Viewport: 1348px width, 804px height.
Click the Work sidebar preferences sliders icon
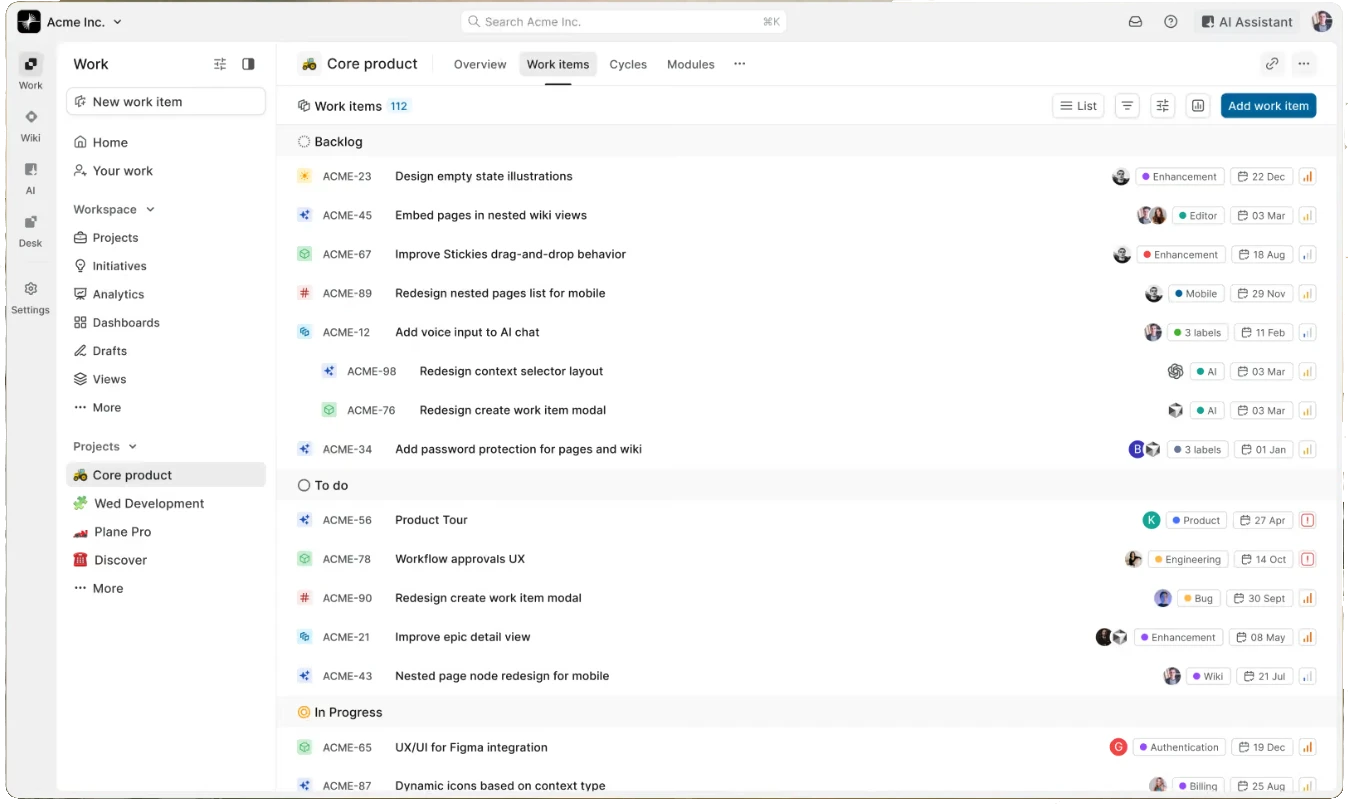click(x=220, y=64)
